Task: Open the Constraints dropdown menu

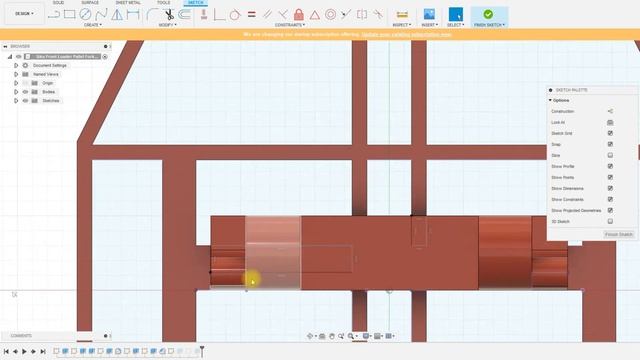Action: coord(290,25)
